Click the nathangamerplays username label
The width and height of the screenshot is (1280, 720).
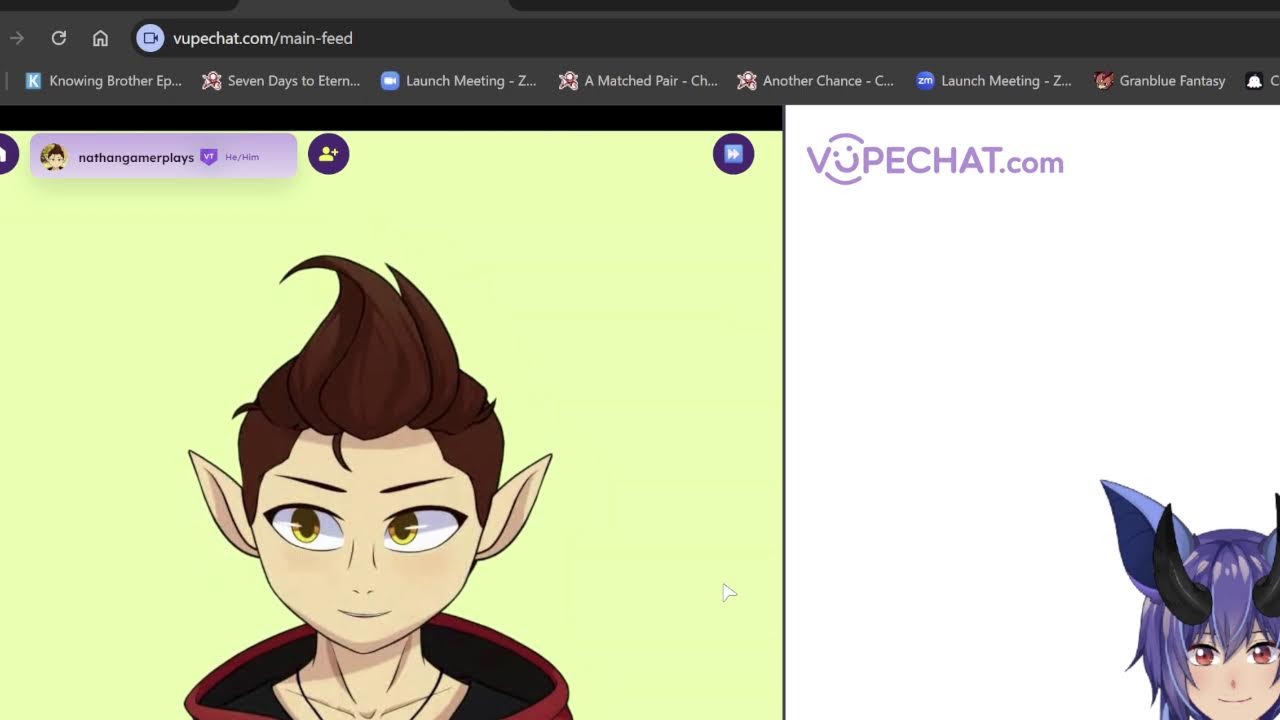[136, 157]
